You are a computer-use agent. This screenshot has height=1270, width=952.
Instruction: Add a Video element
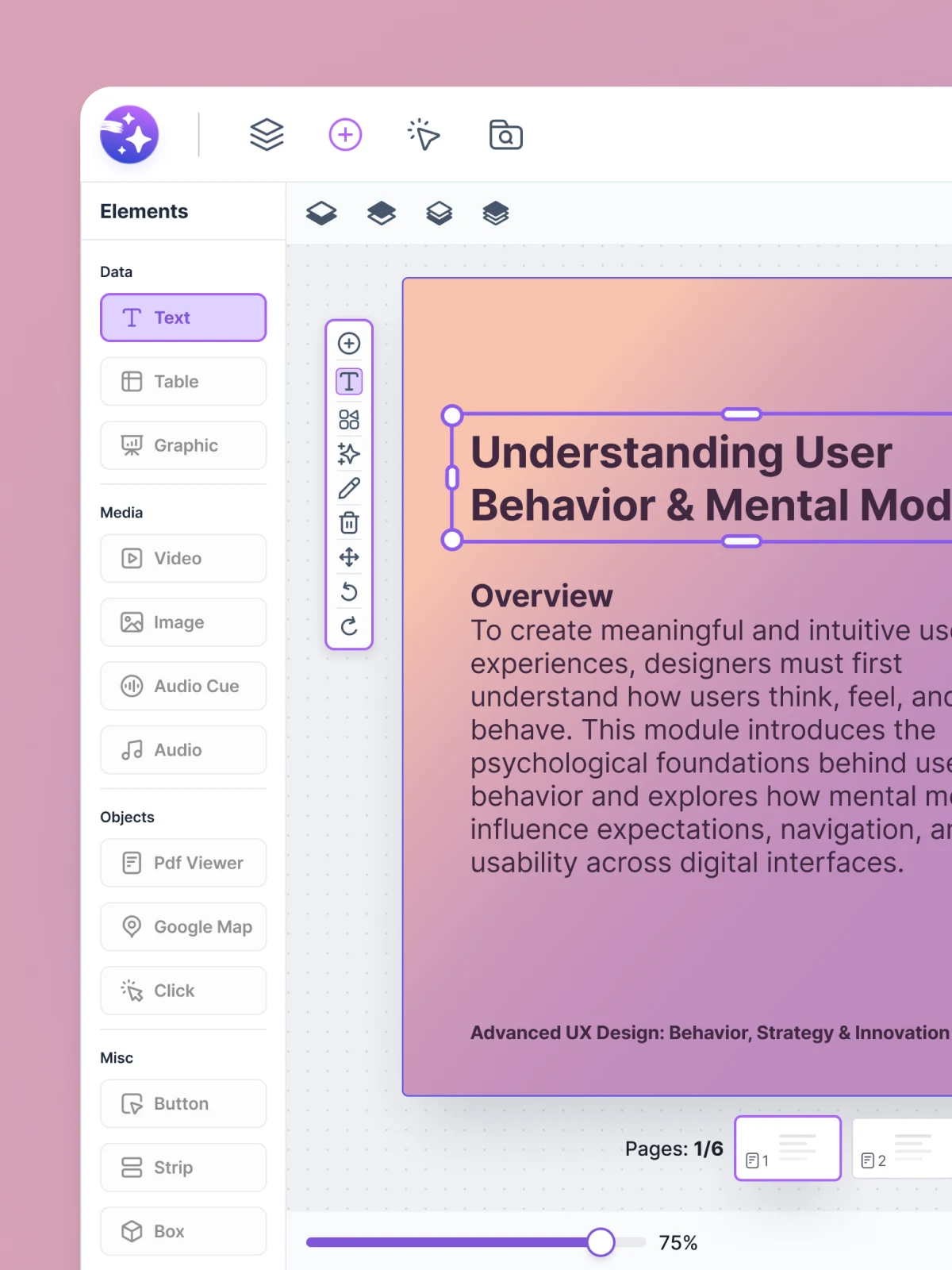pos(183,558)
